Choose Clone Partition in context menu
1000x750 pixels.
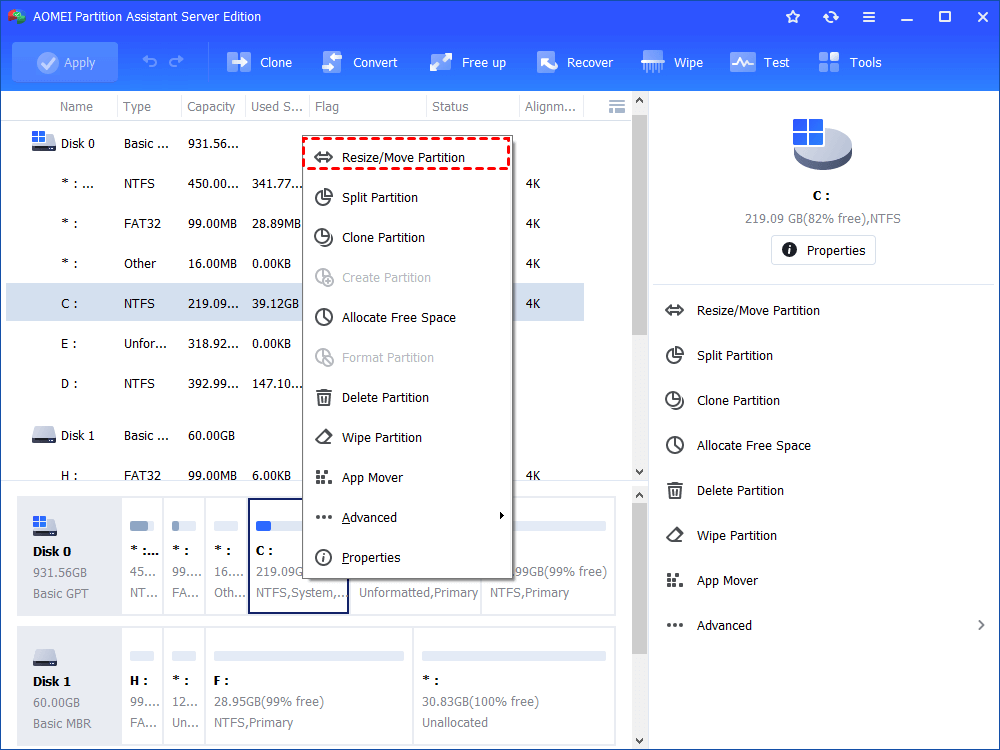pyautogui.click(x=406, y=237)
